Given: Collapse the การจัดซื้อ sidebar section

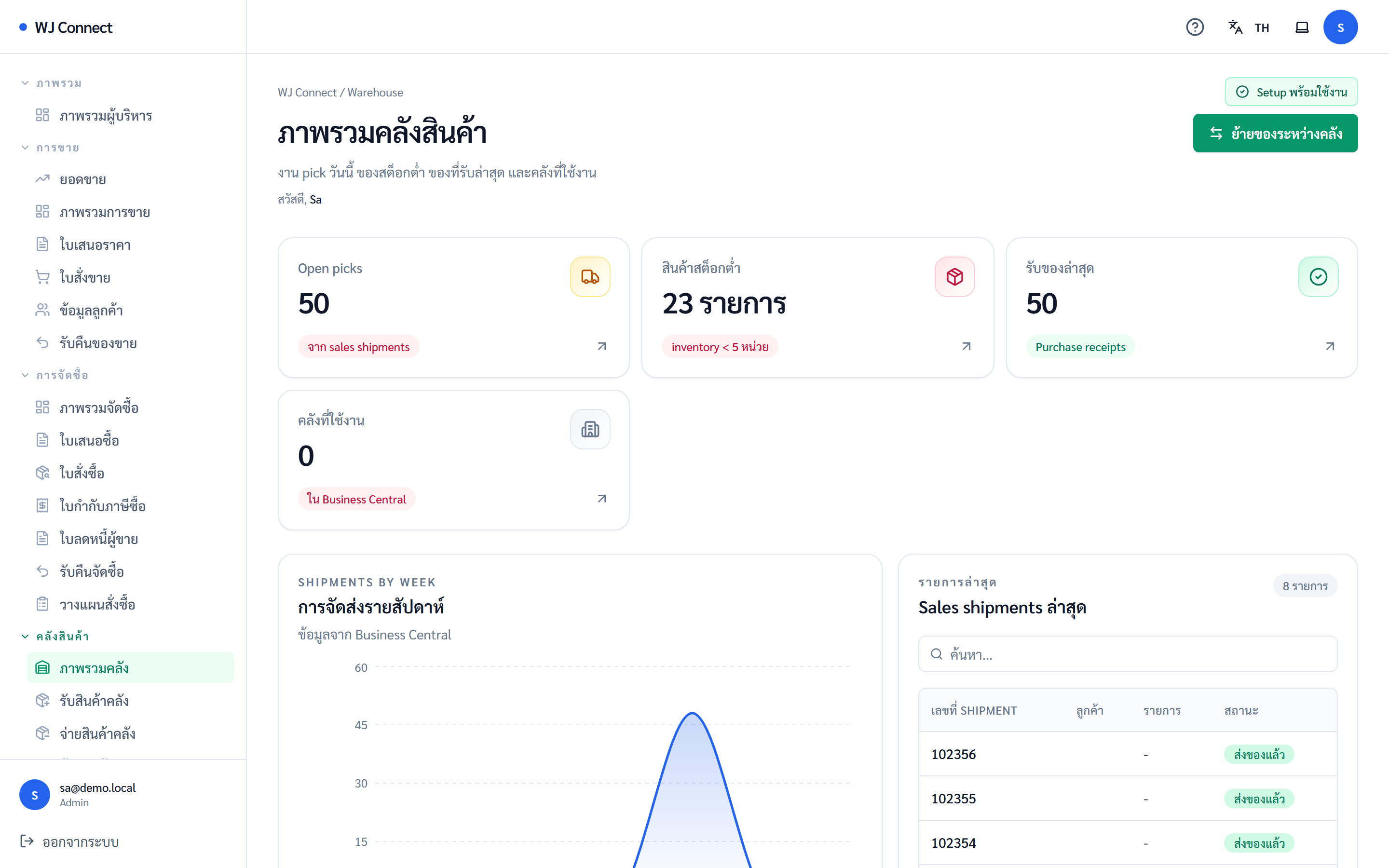Looking at the screenshot, I should click(x=54, y=375).
